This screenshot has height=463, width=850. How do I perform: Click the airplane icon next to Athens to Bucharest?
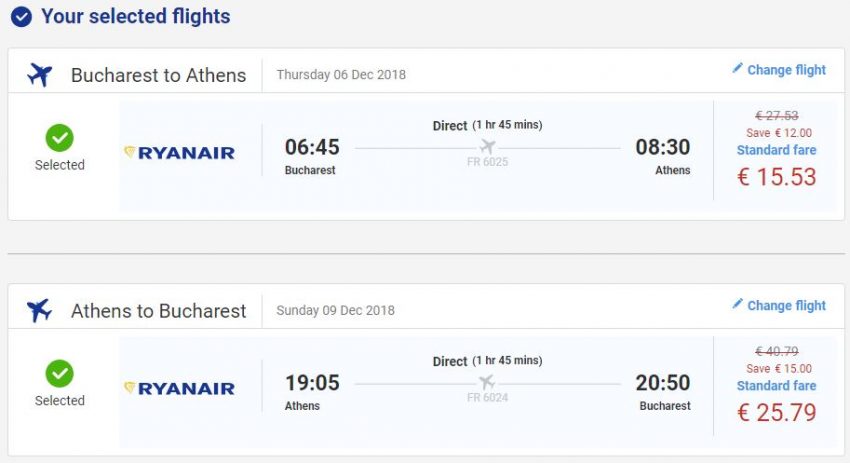[x=40, y=310]
